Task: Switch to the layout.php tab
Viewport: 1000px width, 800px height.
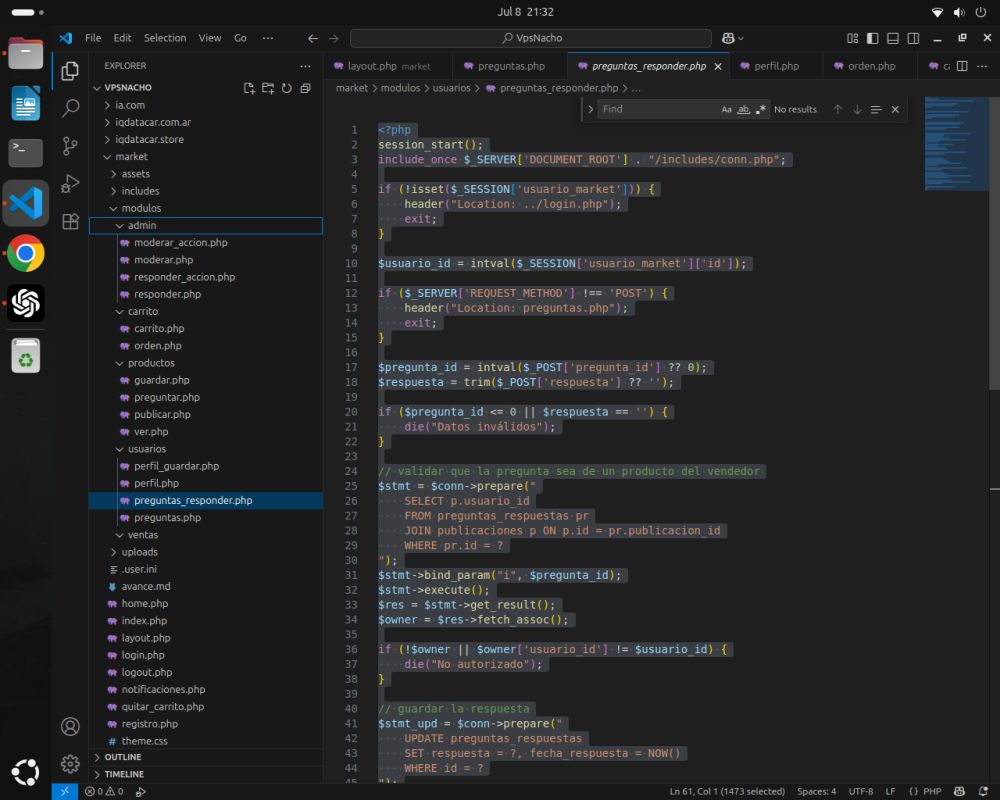Action: (x=388, y=66)
